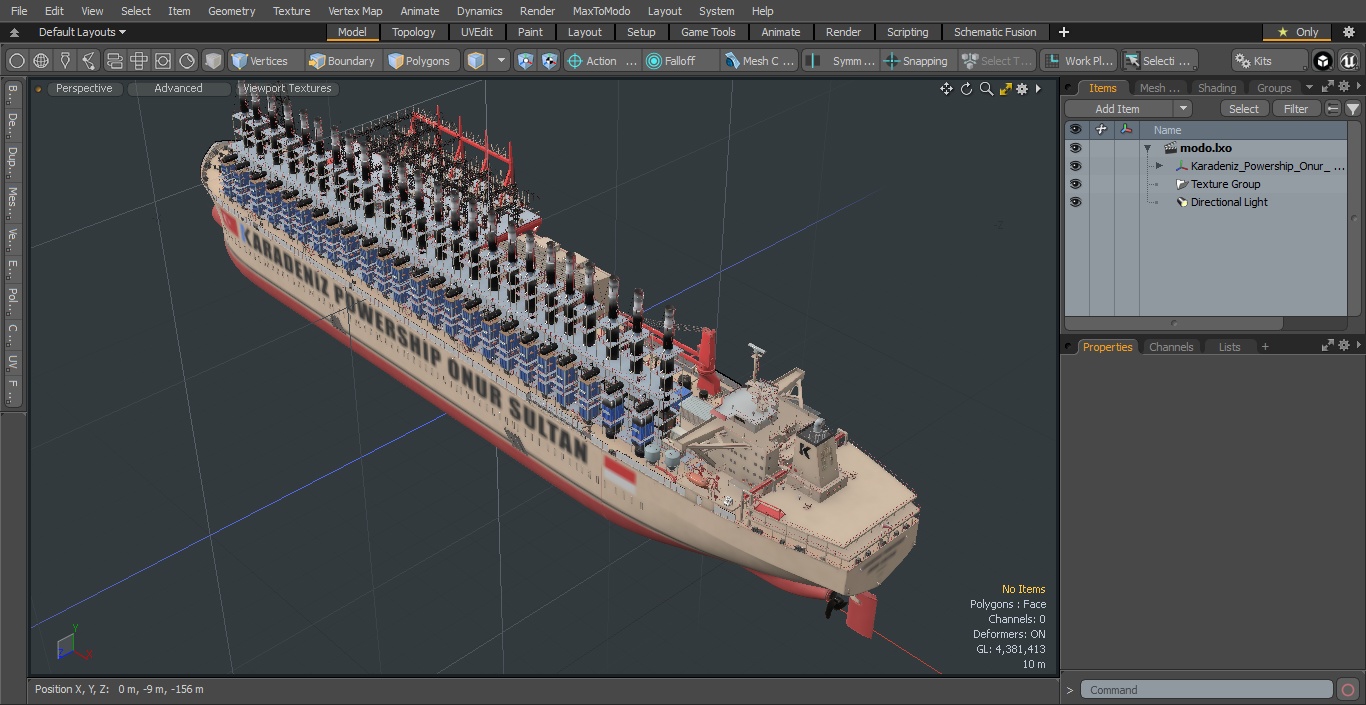Switch to the Channels tab
The height and width of the screenshot is (705, 1366).
point(1171,347)
